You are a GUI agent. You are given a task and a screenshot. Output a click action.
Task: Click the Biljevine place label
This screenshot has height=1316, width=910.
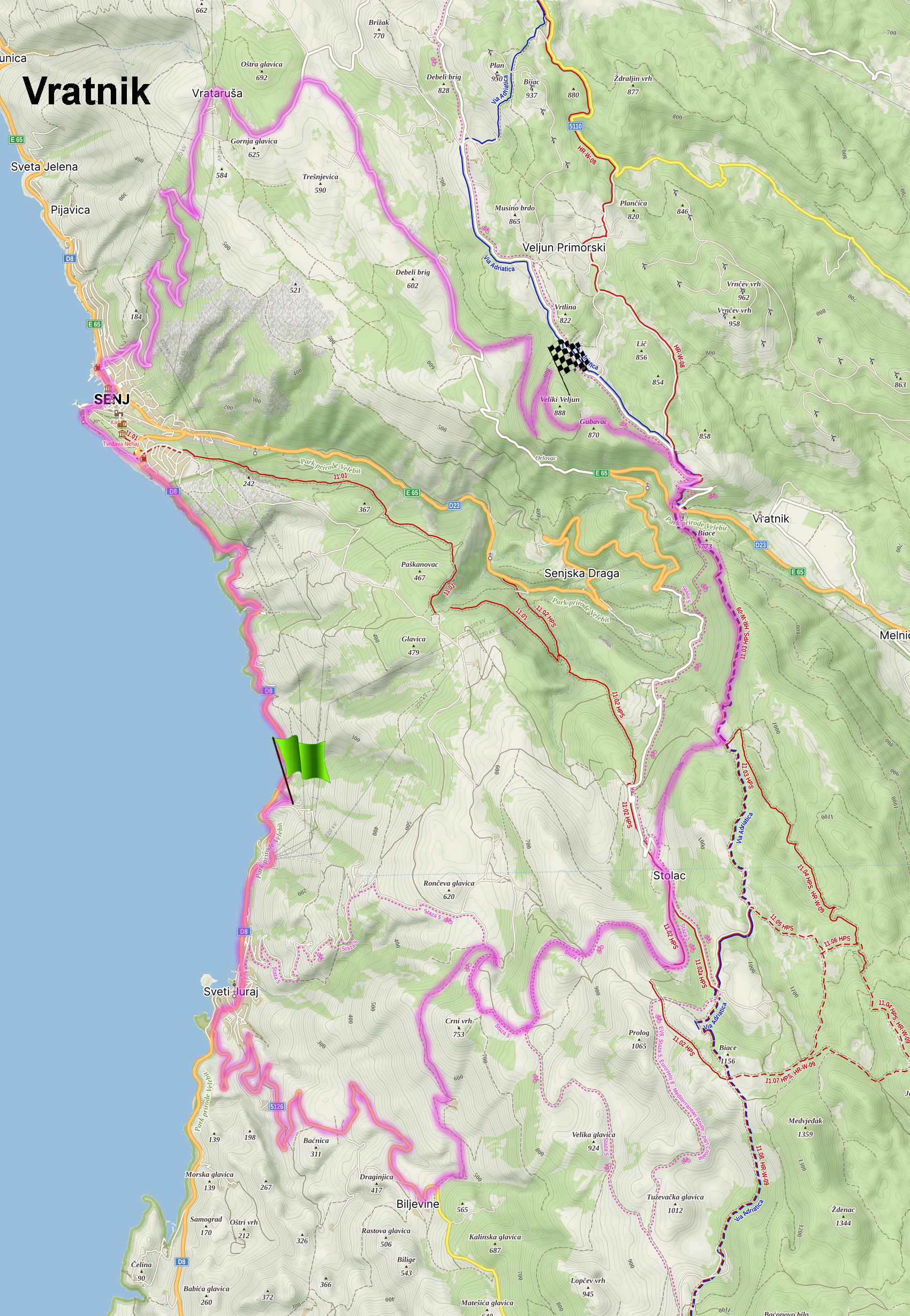pyautogui.click(x=418, y=1204)
